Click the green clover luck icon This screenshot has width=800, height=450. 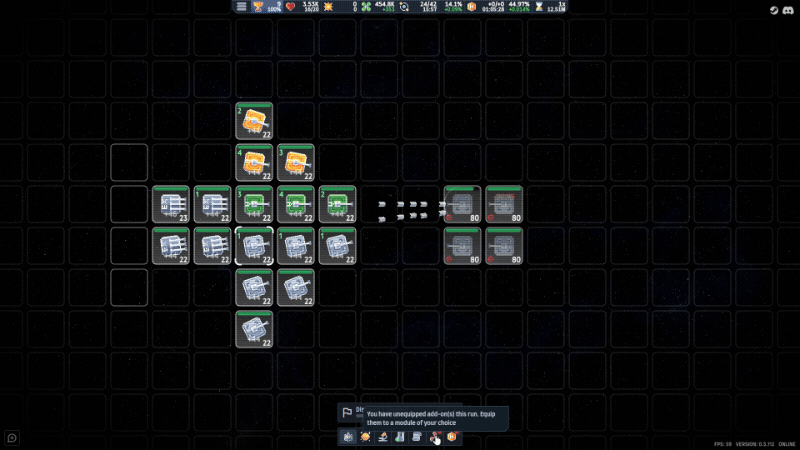(366, 7)
